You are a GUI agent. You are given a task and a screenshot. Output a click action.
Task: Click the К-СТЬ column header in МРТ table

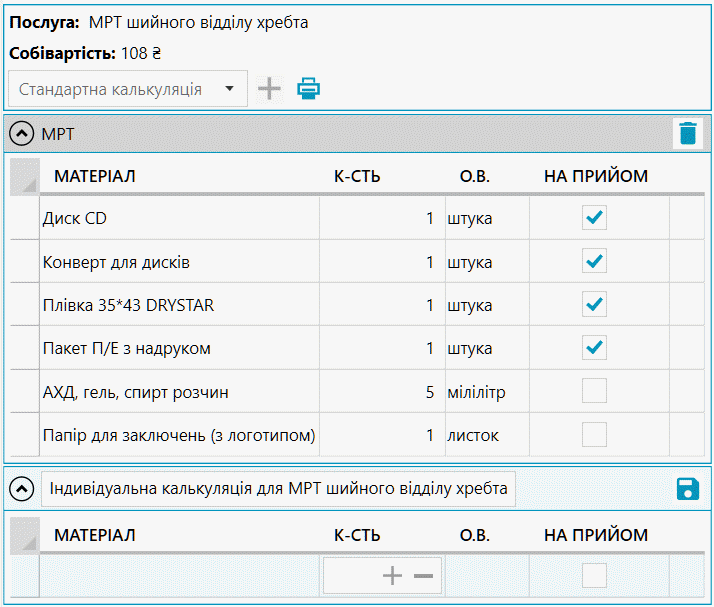pyautogui.click(x=357, y=176)
